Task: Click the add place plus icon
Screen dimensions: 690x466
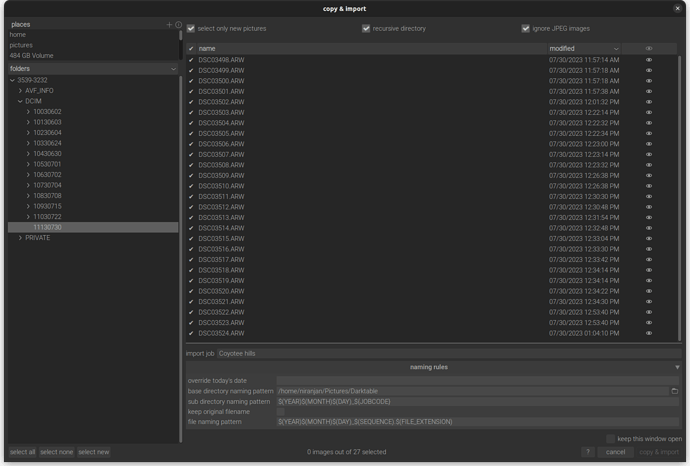Action: [x=169, y=24]
